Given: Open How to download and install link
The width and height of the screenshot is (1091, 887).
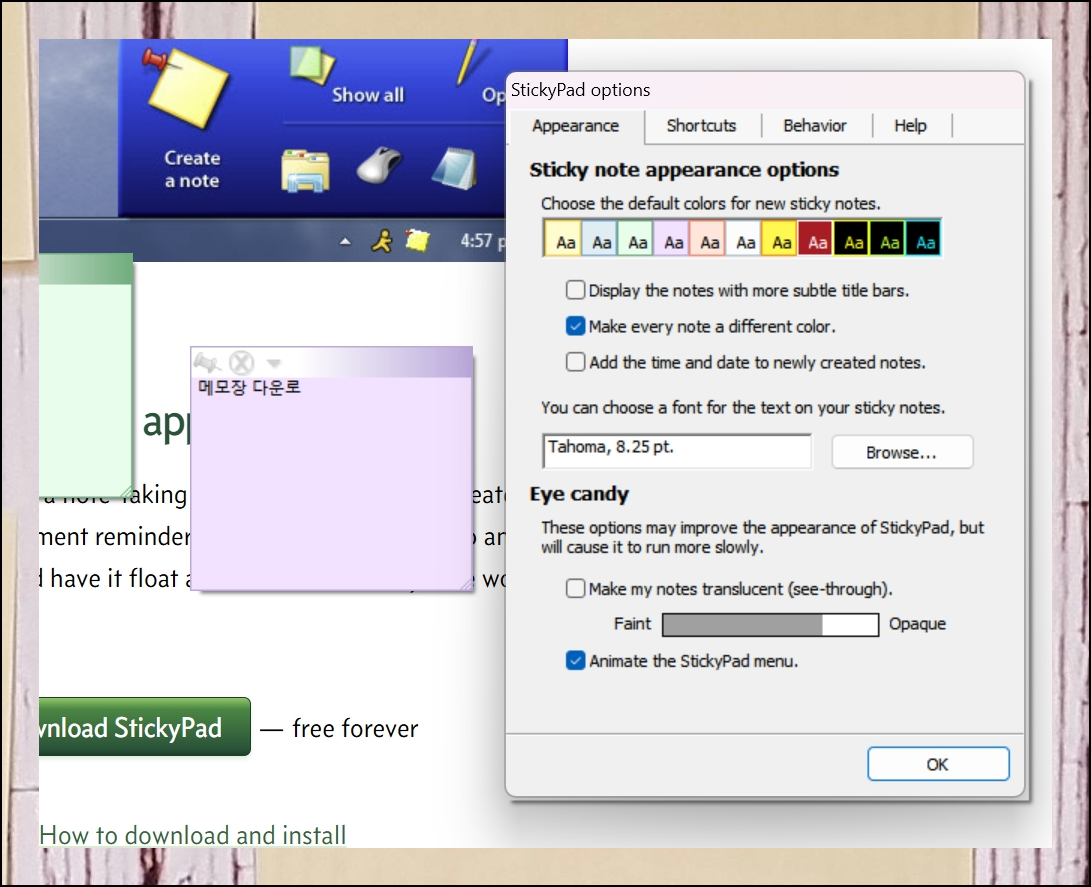Looking at the screenshot, I should (193, 835).
